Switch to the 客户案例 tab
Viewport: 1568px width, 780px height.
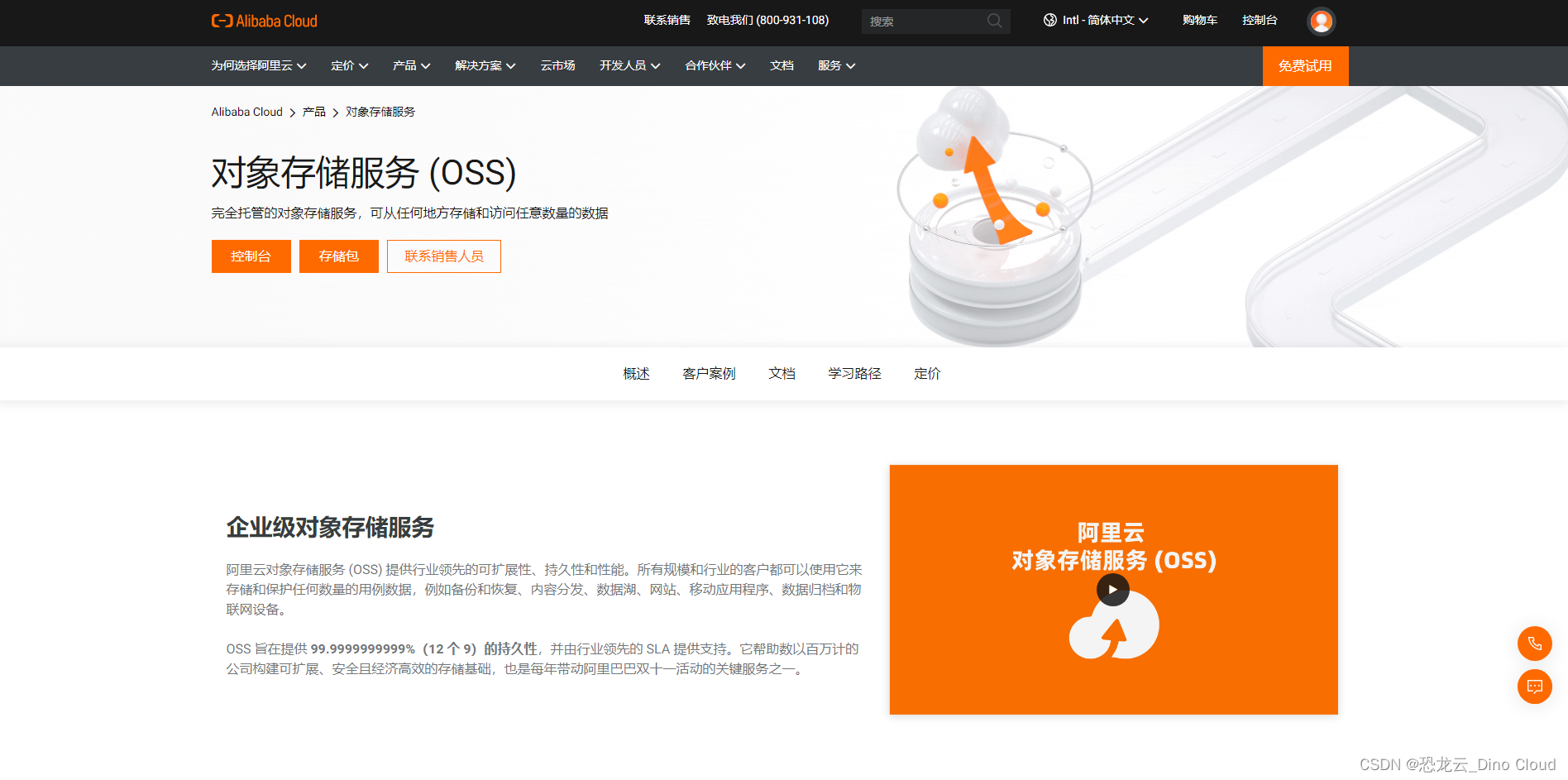point(709,374)
